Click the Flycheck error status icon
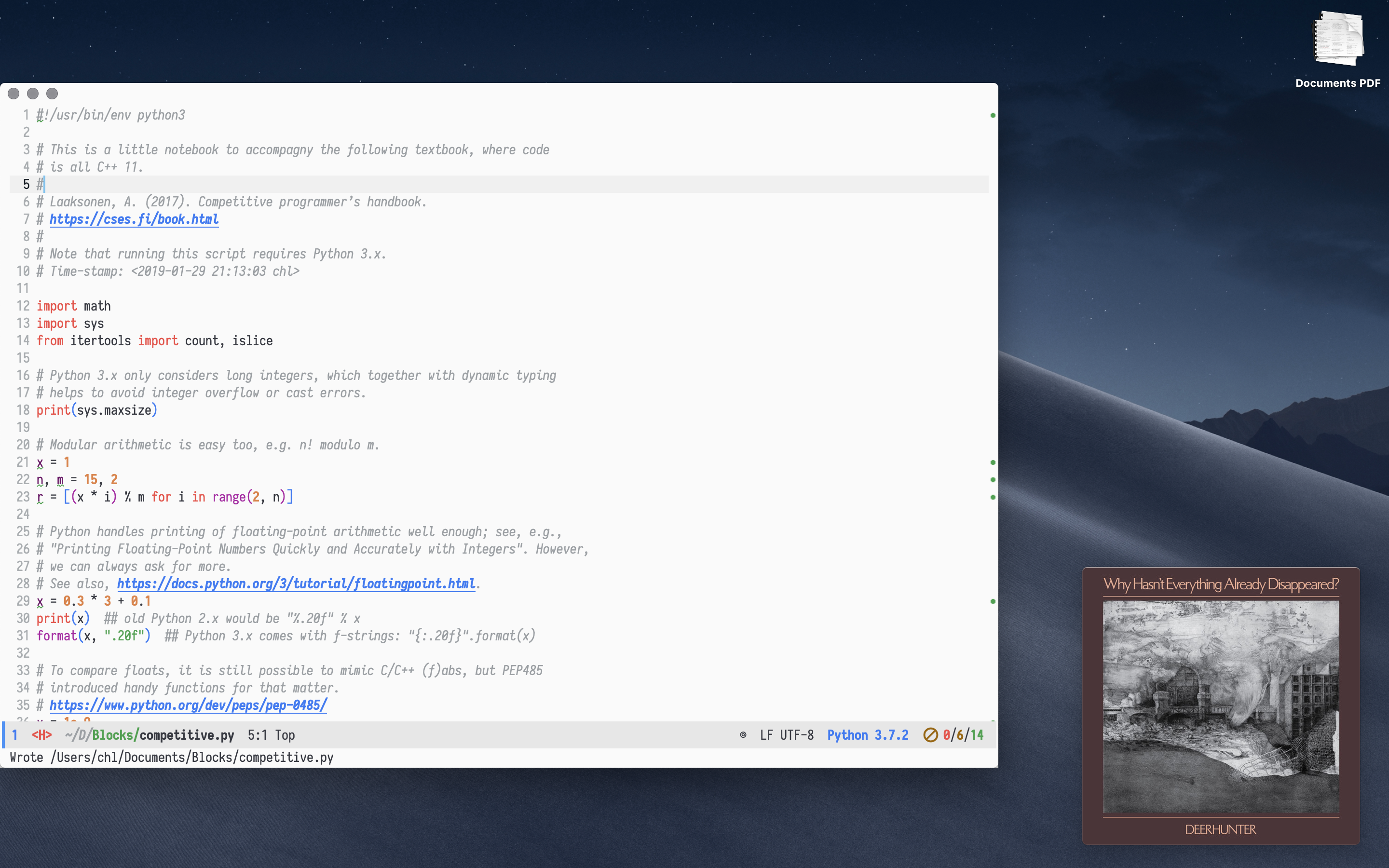 [930, 735]
